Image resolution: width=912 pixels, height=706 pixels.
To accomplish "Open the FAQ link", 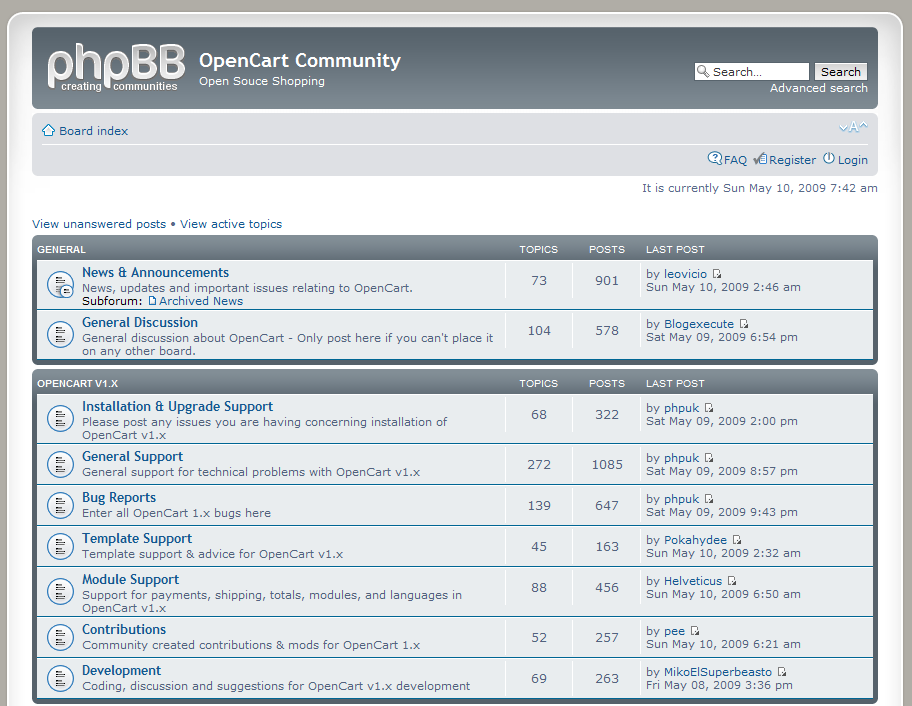I will (x=735, y=160).
